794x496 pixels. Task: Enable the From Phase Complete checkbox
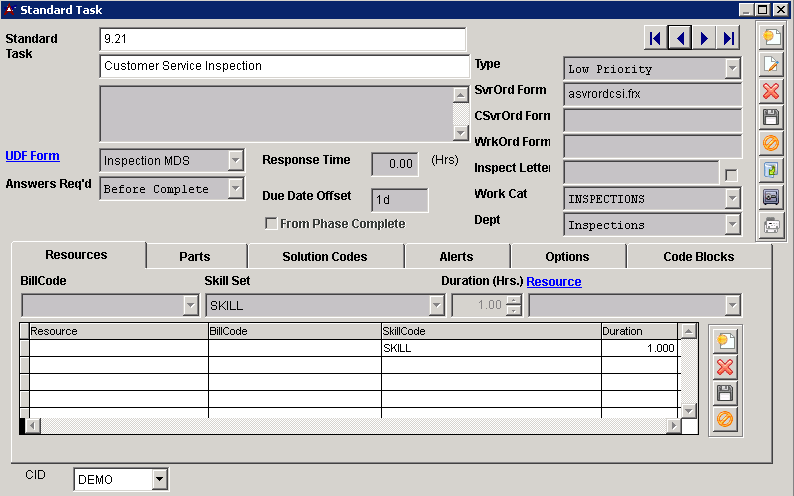pyautogui.click(x=271, y=224)
